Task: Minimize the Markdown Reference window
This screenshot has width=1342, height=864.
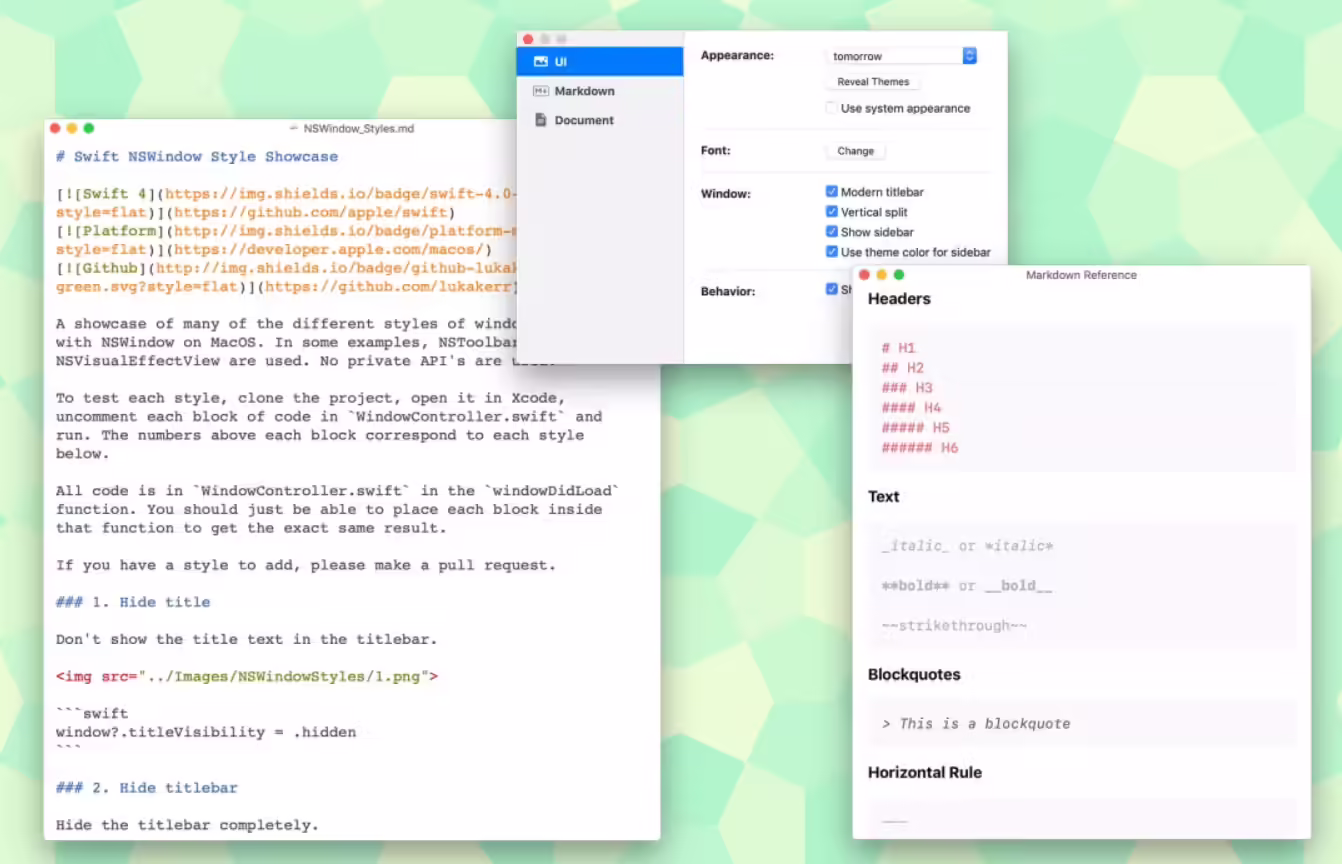Action: pyautogui.click(x=881, y=275)
